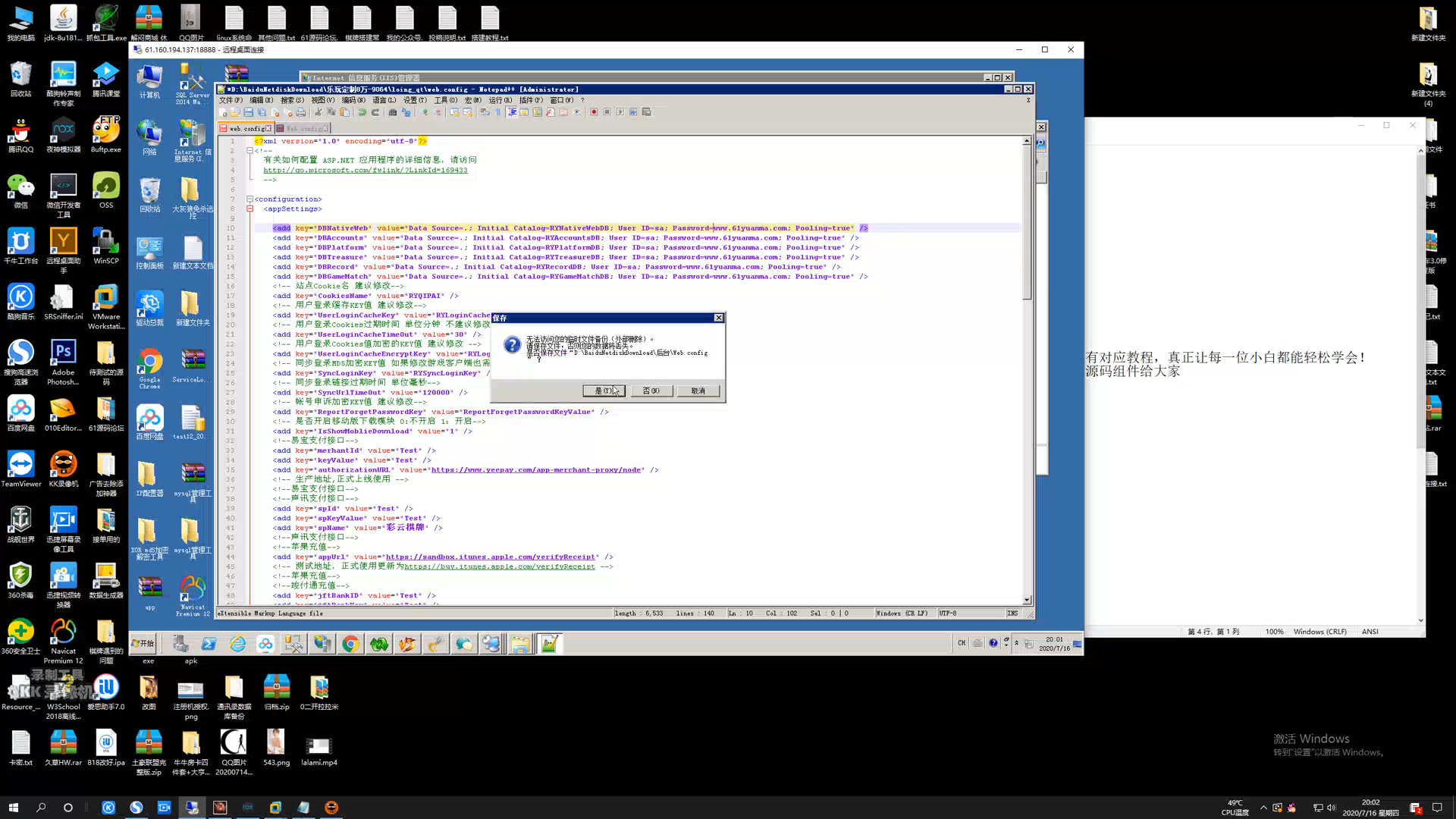This screenshot has width=1456, height=819.
Task: Collapse the appSettings fold marker
Action: tap(249, 209)
